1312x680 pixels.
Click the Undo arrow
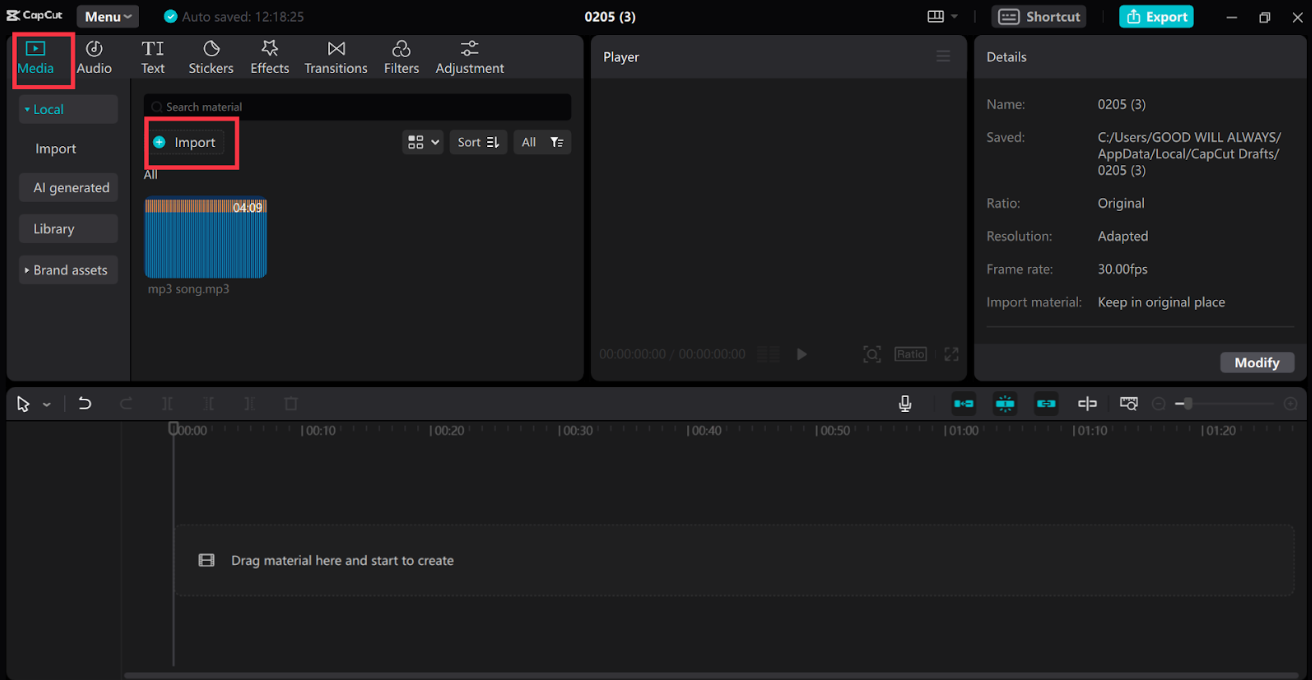tap(85, 403)
